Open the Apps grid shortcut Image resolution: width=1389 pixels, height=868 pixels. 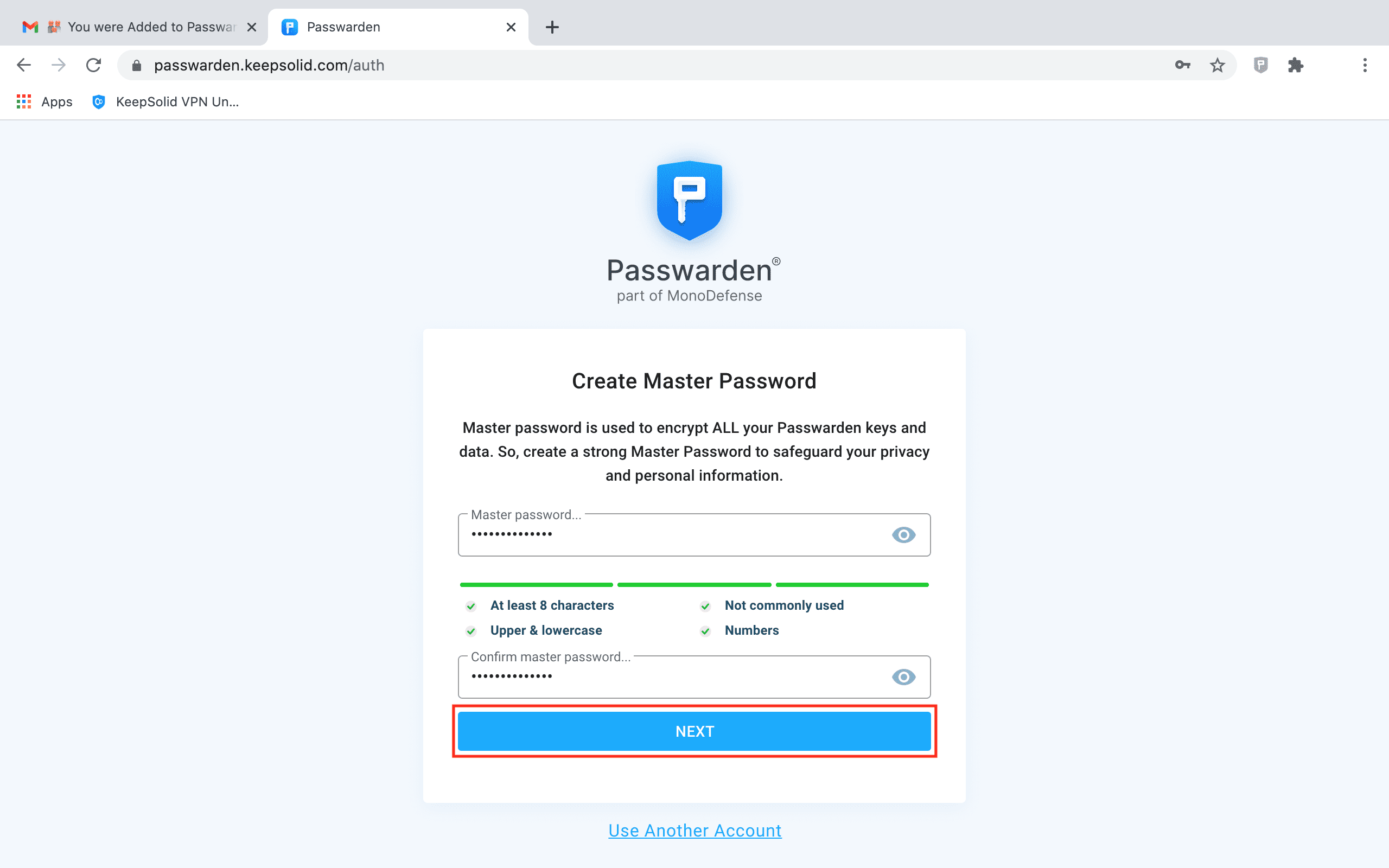(x=45, y=102)
